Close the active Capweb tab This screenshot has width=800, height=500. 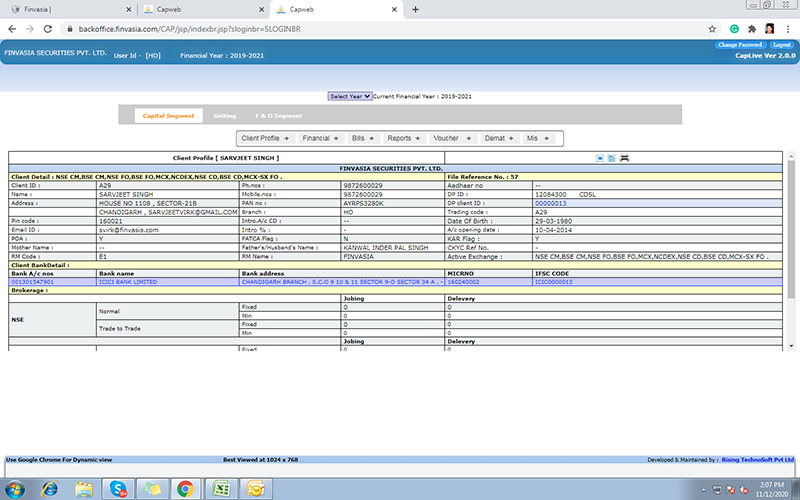(x=394, y=9)
